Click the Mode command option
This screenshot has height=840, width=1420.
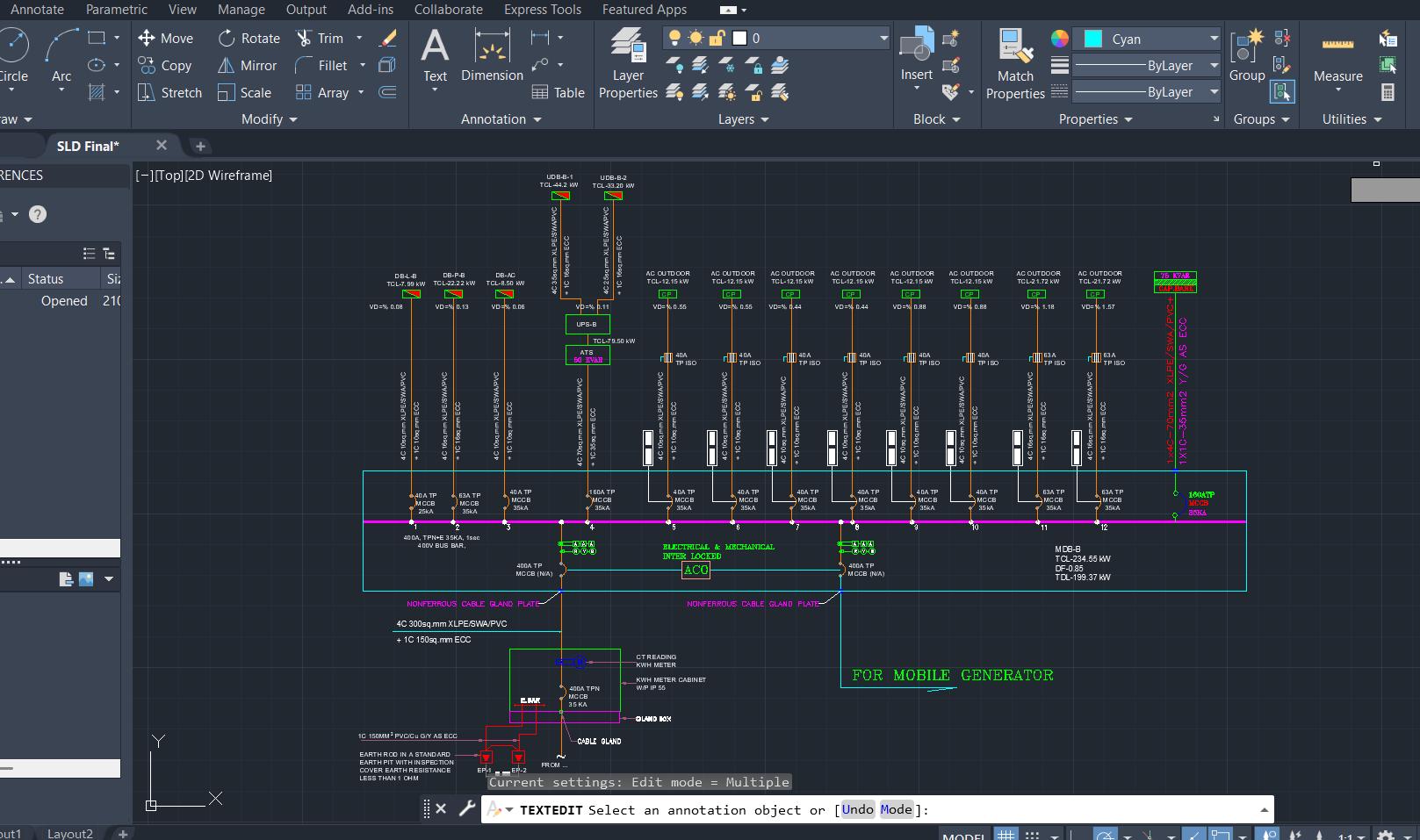click(896, 809)
